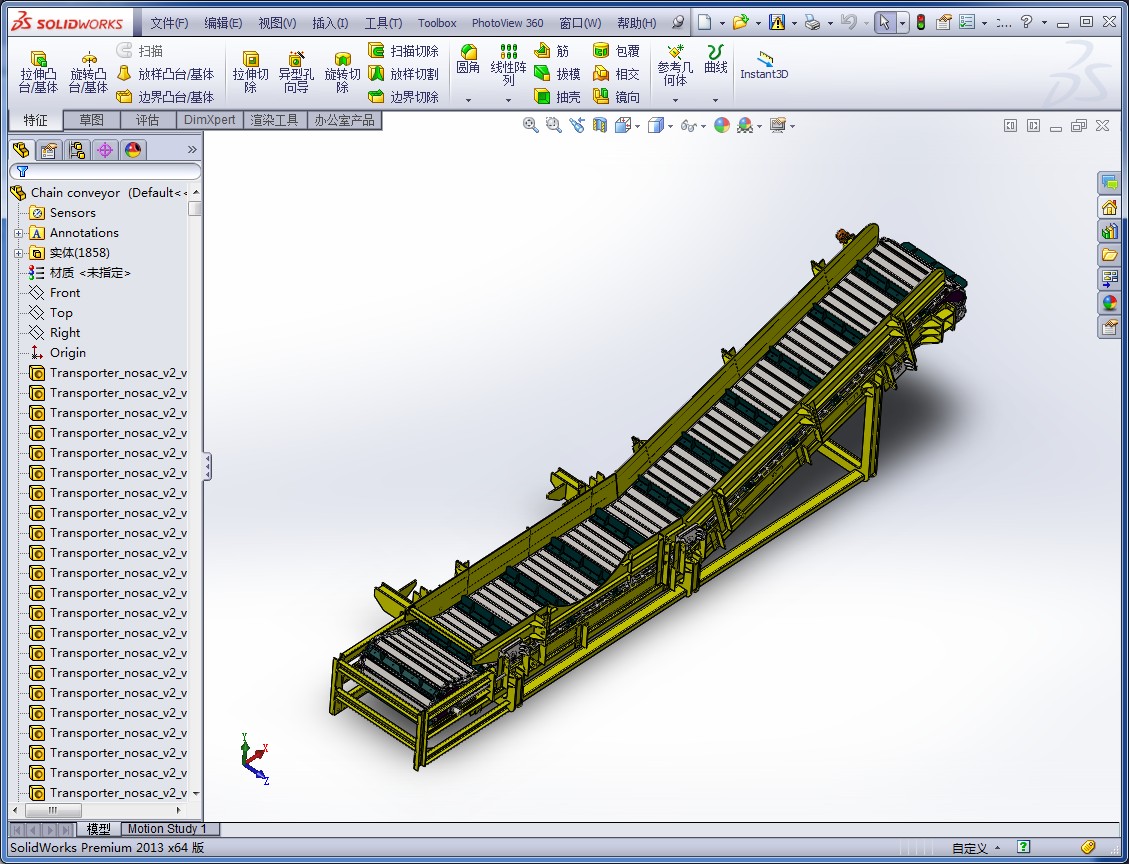1129x864 pixels.
Task: Open the Toolbox menu
Action: 437,23
